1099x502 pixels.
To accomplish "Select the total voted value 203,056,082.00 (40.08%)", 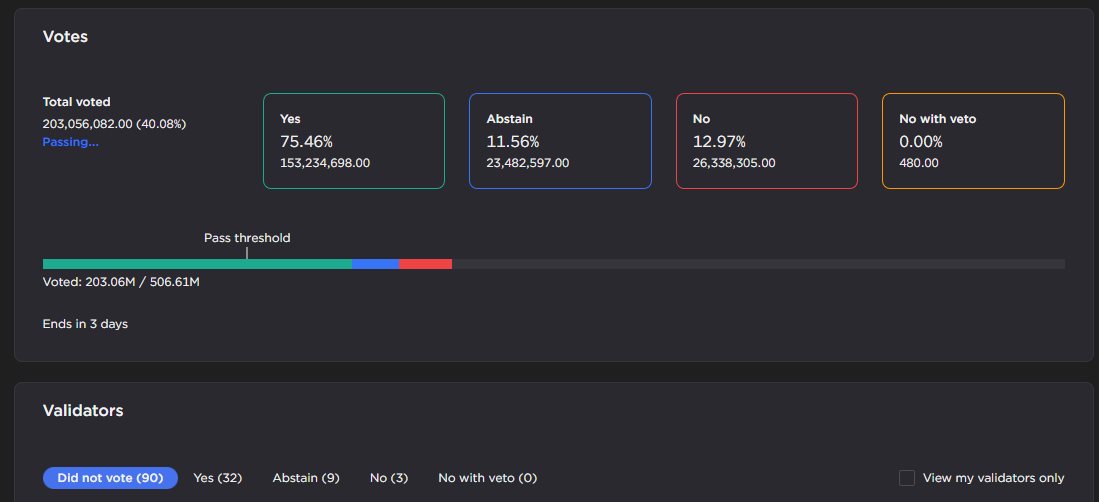I will (x=114, y=124).
